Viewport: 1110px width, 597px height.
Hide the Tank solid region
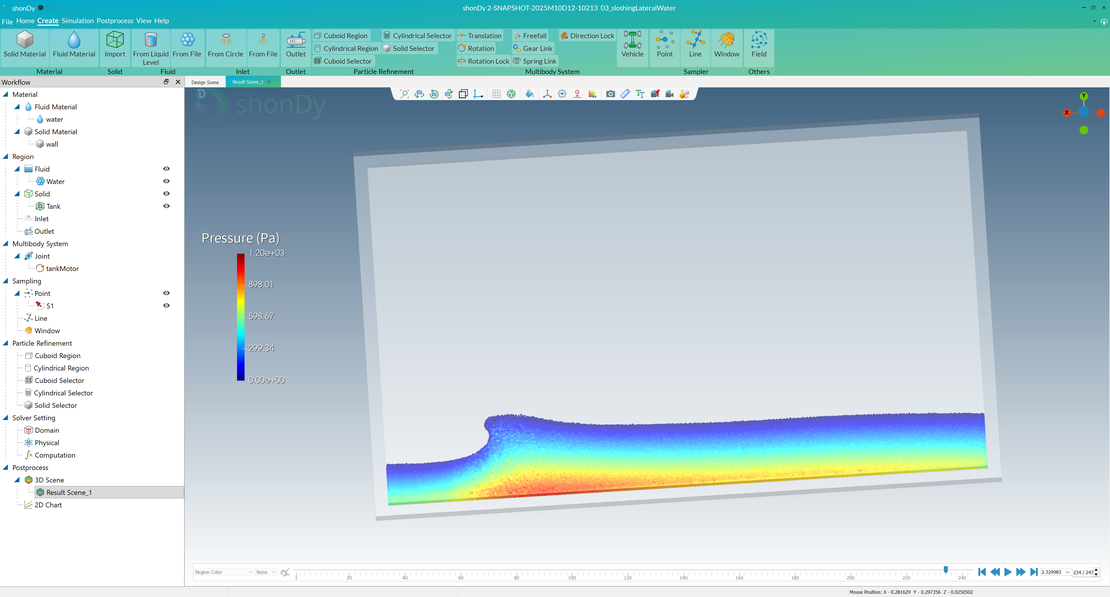(x=166, y=206)
